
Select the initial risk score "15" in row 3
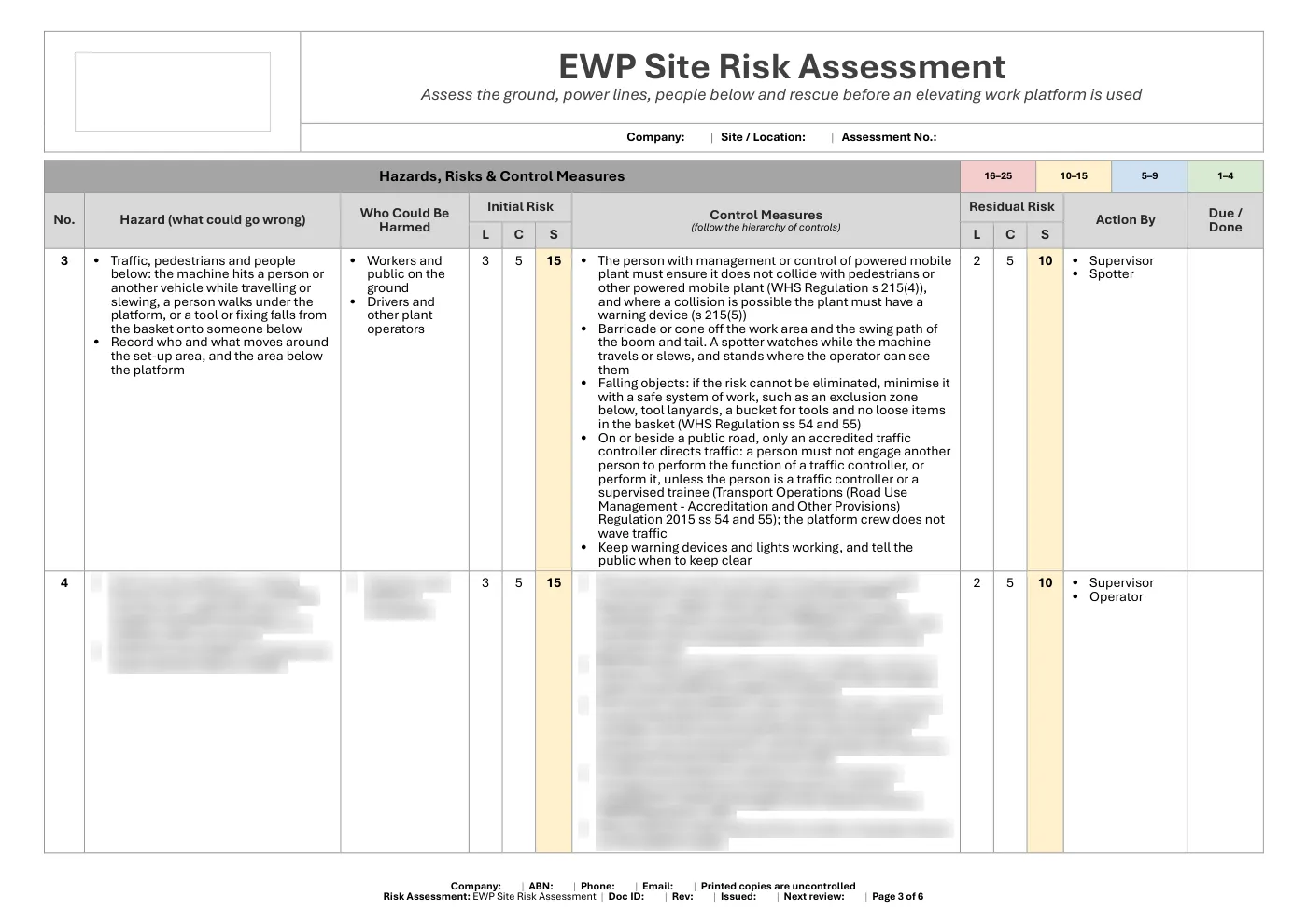[554, 261]
